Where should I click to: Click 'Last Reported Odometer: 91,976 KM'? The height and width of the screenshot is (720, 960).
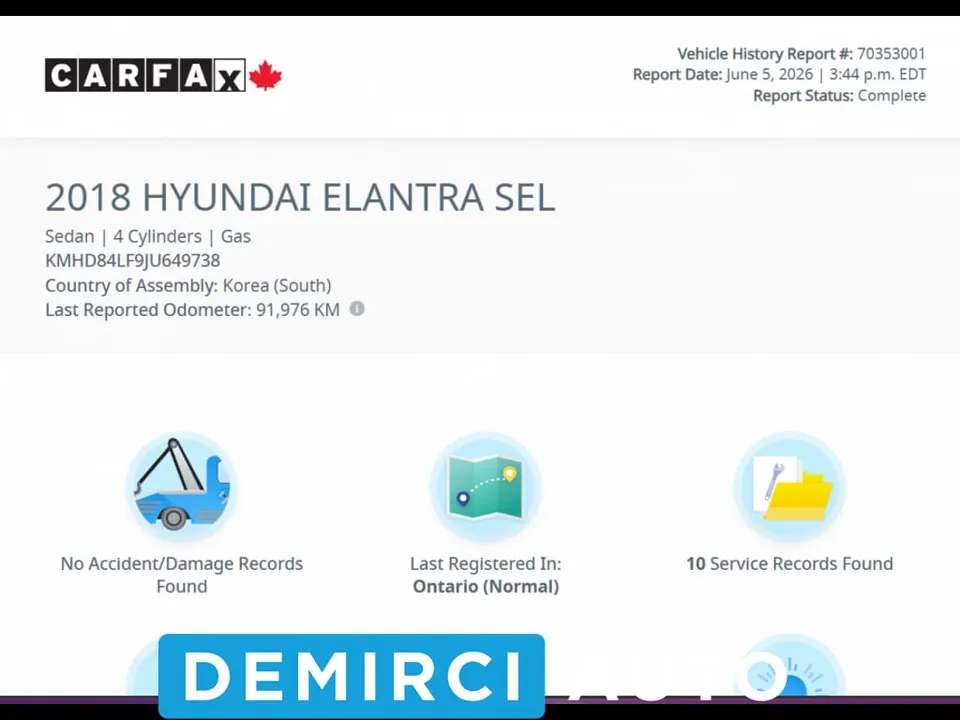point(192,310)
